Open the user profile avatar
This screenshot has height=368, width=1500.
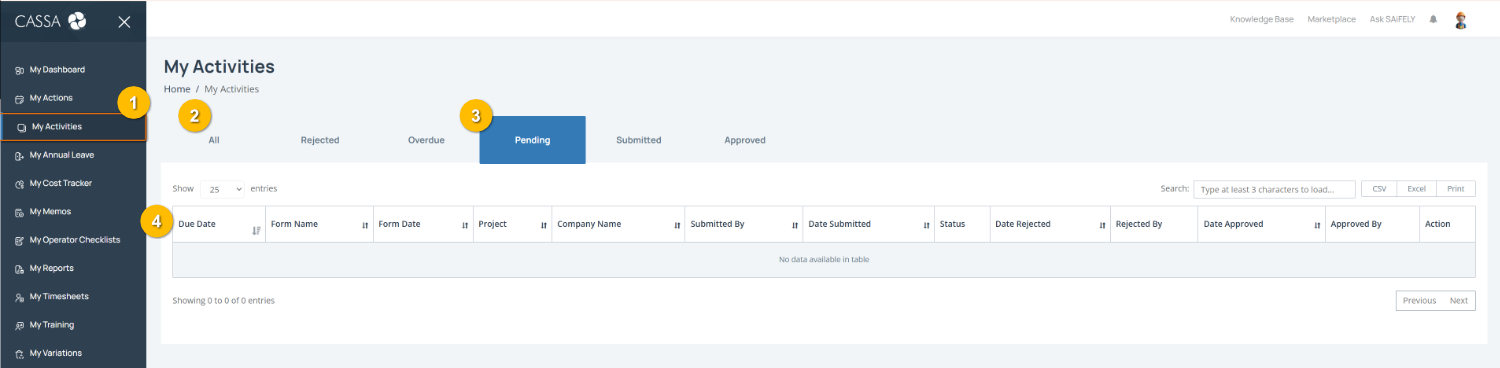pos(1461,19)
